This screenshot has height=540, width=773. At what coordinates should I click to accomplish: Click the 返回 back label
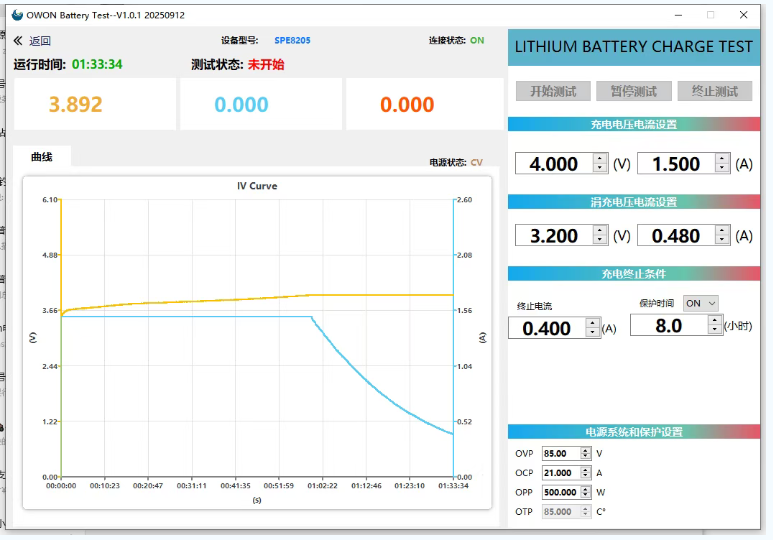point(40,41)
